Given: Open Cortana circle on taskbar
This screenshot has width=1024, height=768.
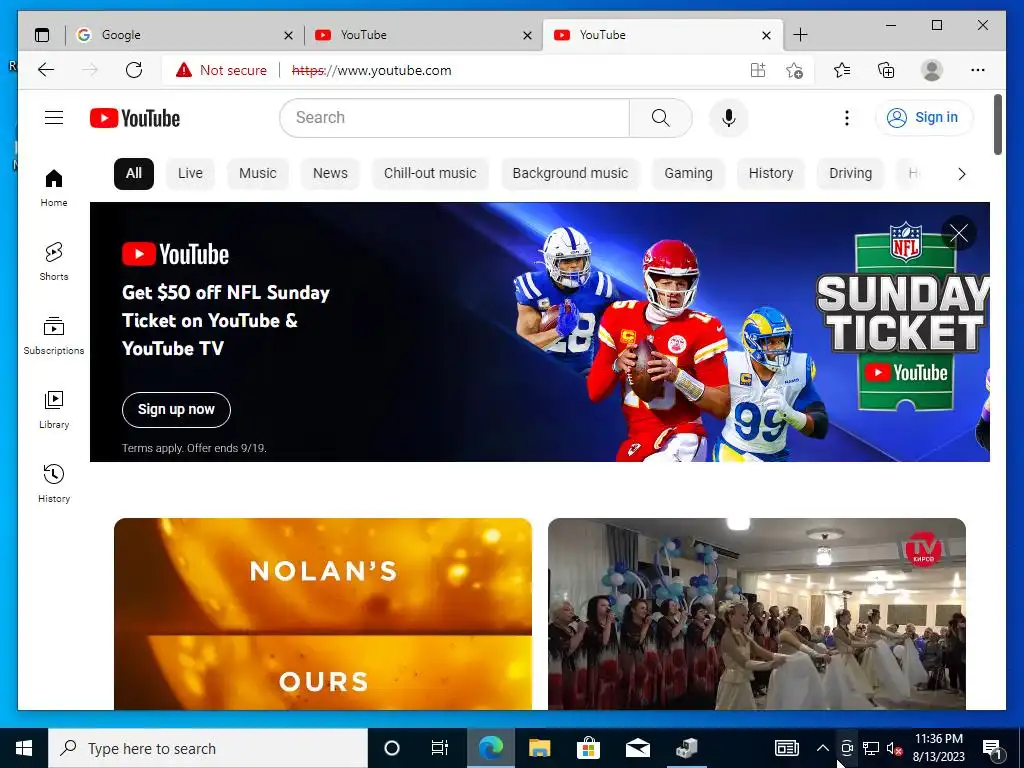Looking at the screenshot, I should tap(391, 748).
